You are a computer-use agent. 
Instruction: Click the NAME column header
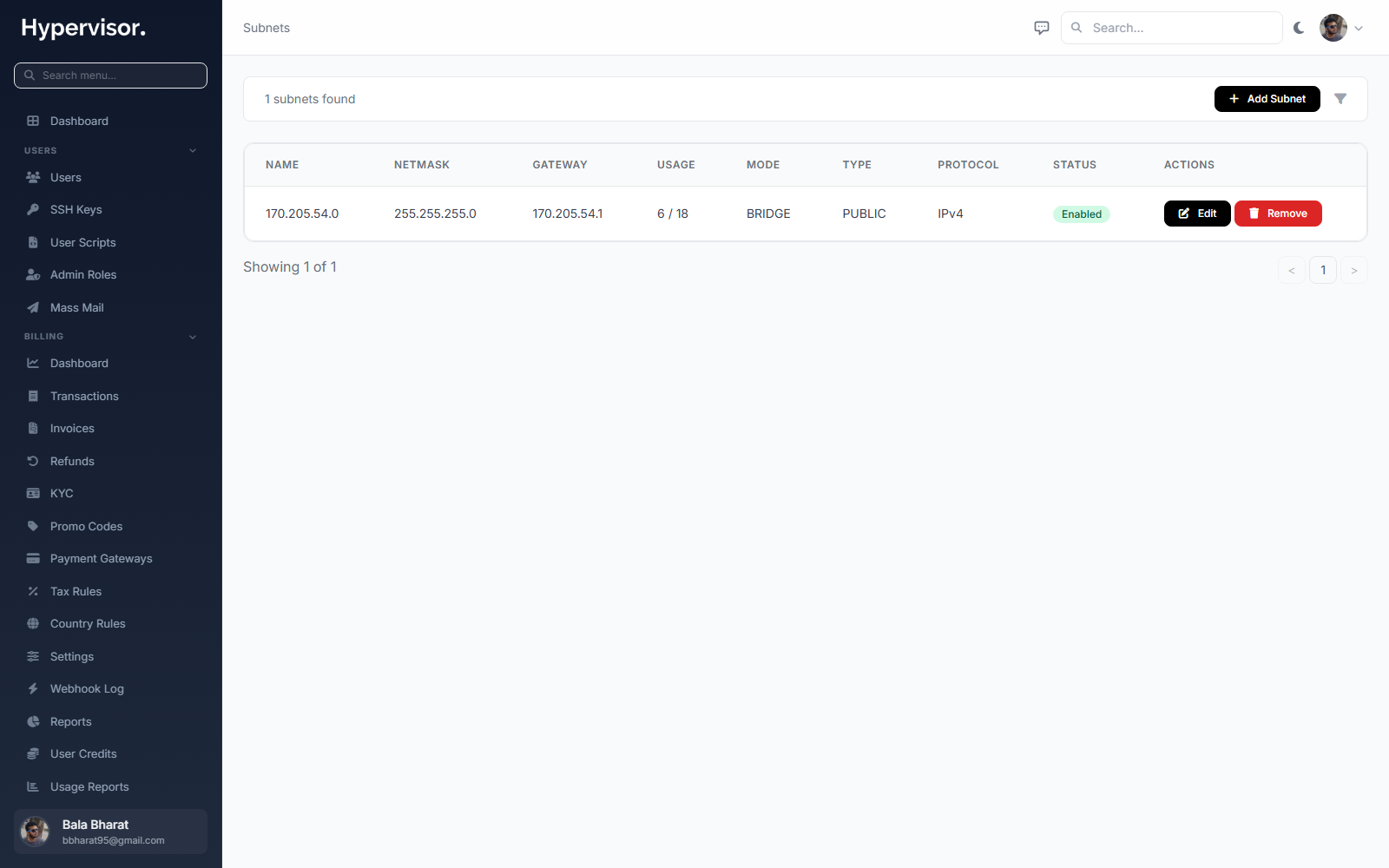click(282, 165)
